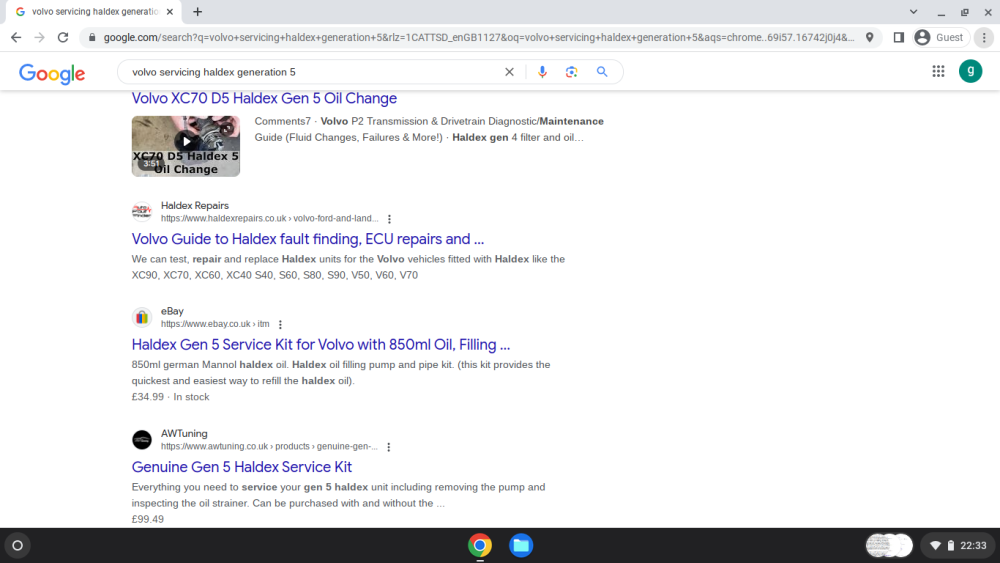Image resolution: width=1000 pixels, height=563 pixels.
Task: Open Google apps grid
Action: click(938, 71)
